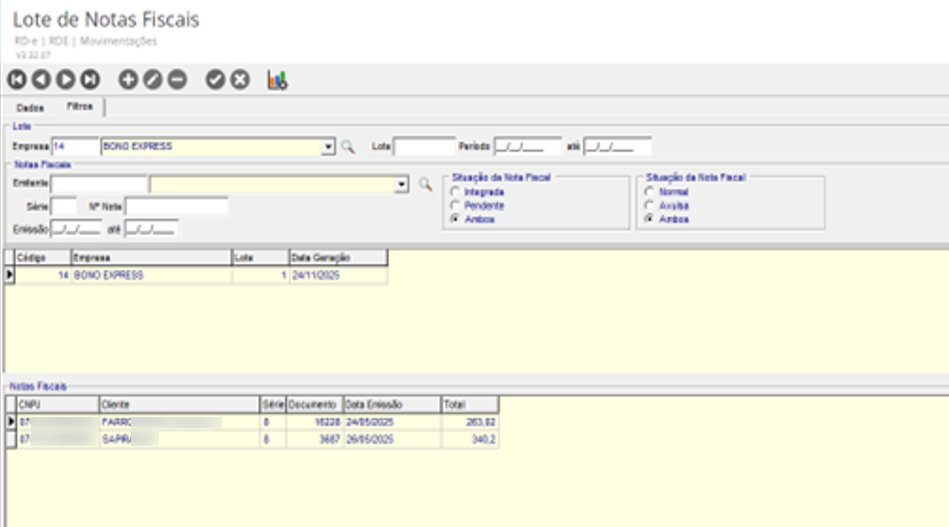Click the CNPJ column header
Image resolution: width=949 pixels, height=527 pixels.
click(x=58, y=405)
